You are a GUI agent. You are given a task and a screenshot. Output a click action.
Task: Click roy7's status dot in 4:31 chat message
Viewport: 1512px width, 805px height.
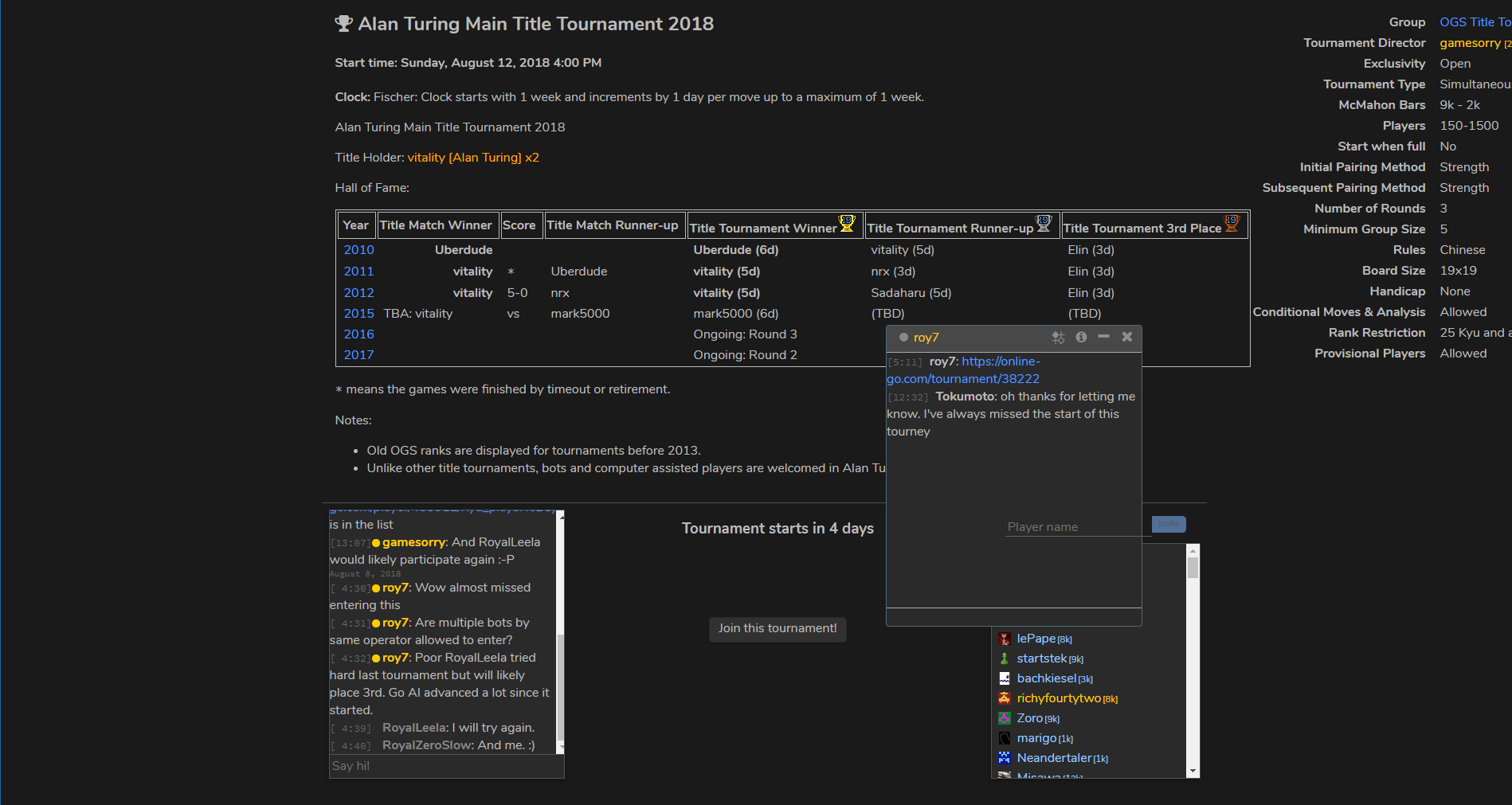(x=376, y=623)
